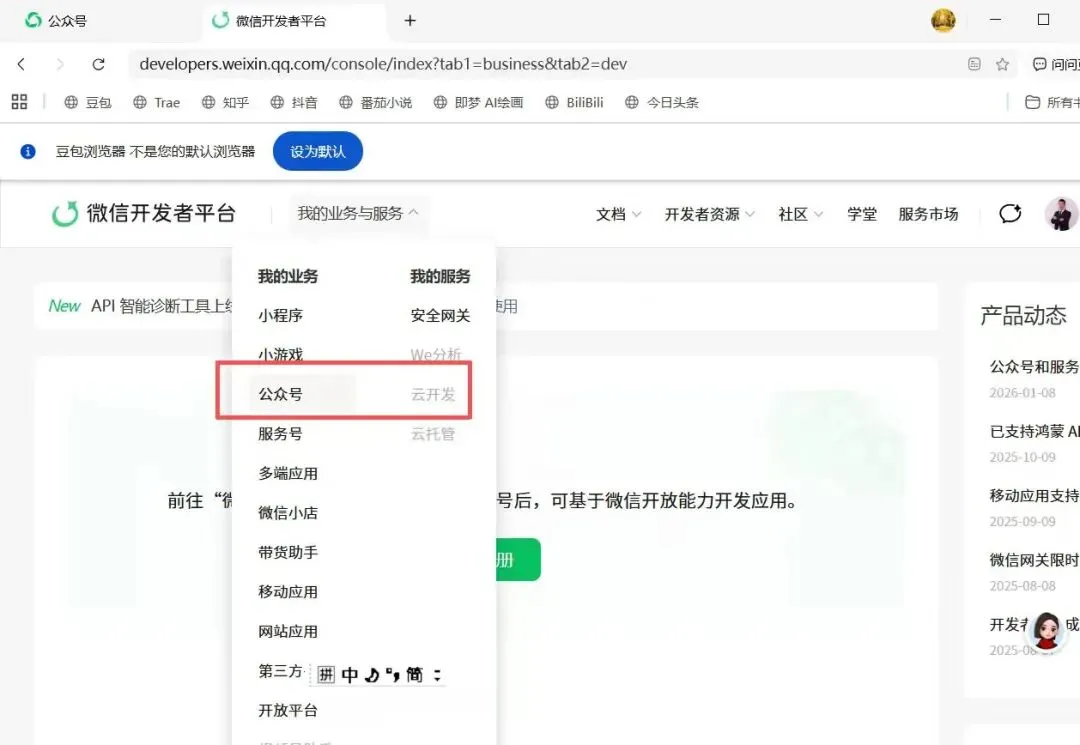Viewport: 1080px width, 745px height.
Task: Select 带货助手 in the dropdown
Action: coord(288,552)
